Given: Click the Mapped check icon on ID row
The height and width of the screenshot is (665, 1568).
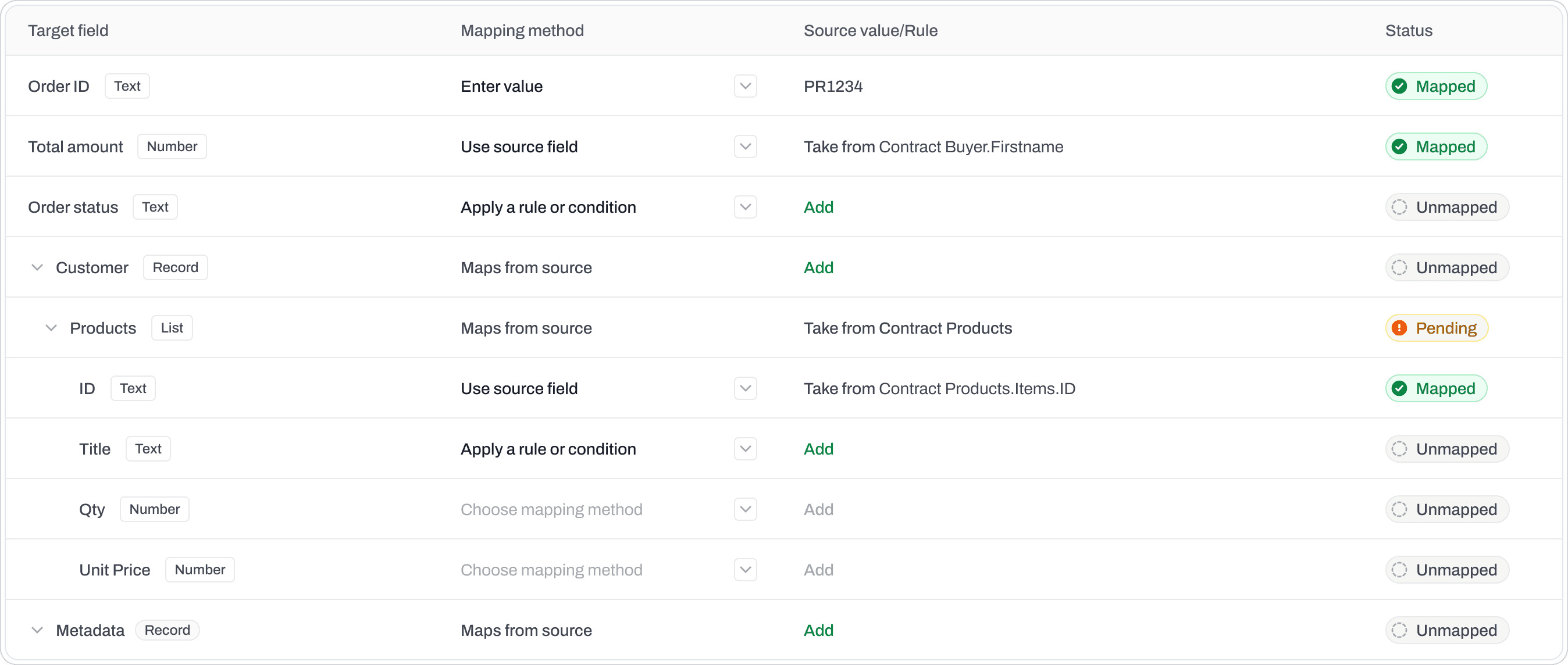Looking at the screenshot, I should [1399, 388].
